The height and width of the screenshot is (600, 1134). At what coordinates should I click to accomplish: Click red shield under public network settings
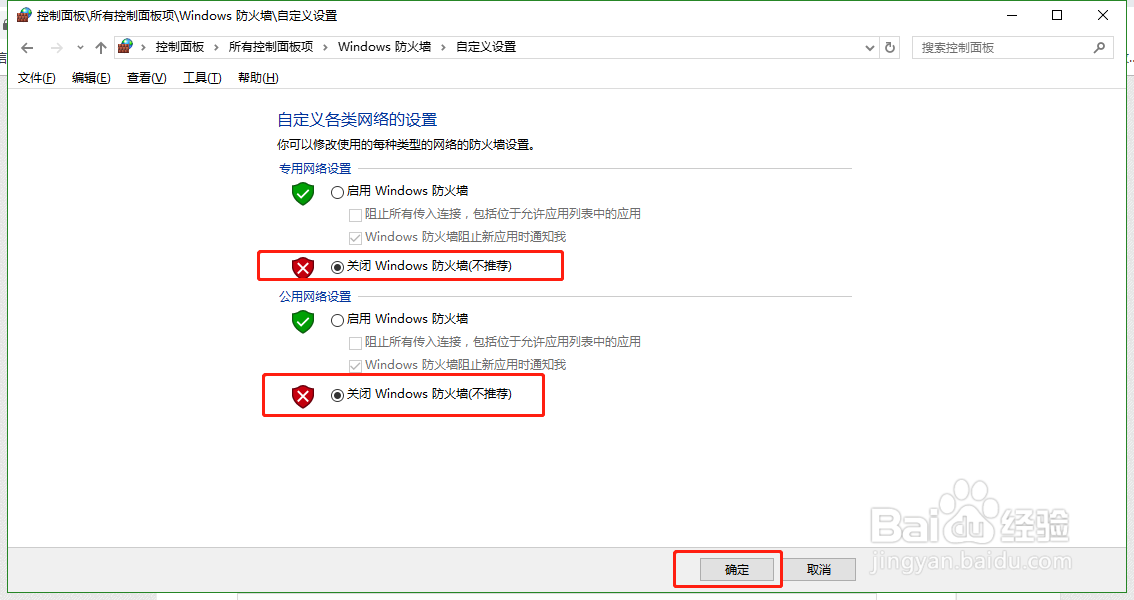(303, 396)
